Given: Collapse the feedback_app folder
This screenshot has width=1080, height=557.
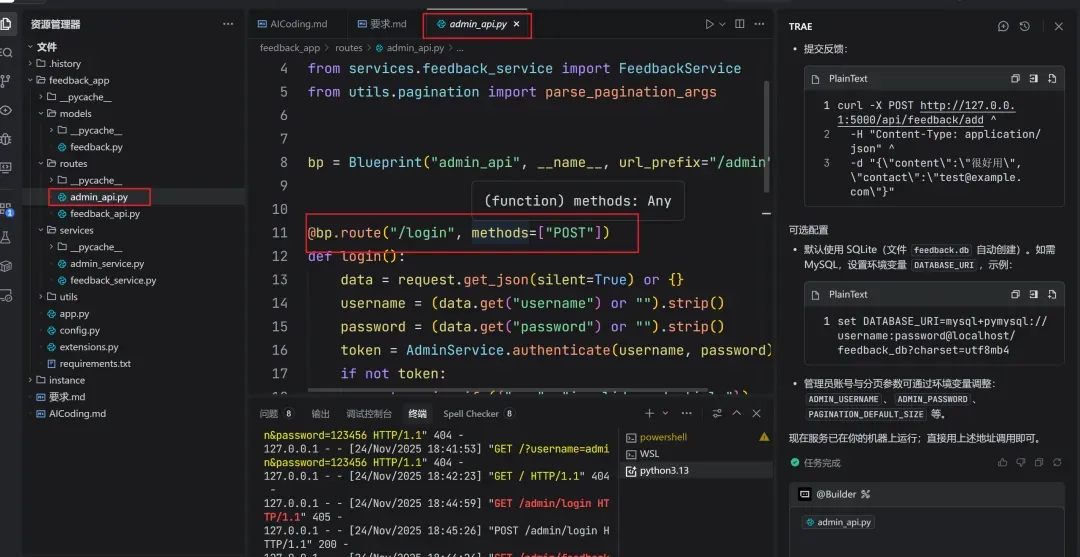Looking at the screenshot, I should pos(30,80).
